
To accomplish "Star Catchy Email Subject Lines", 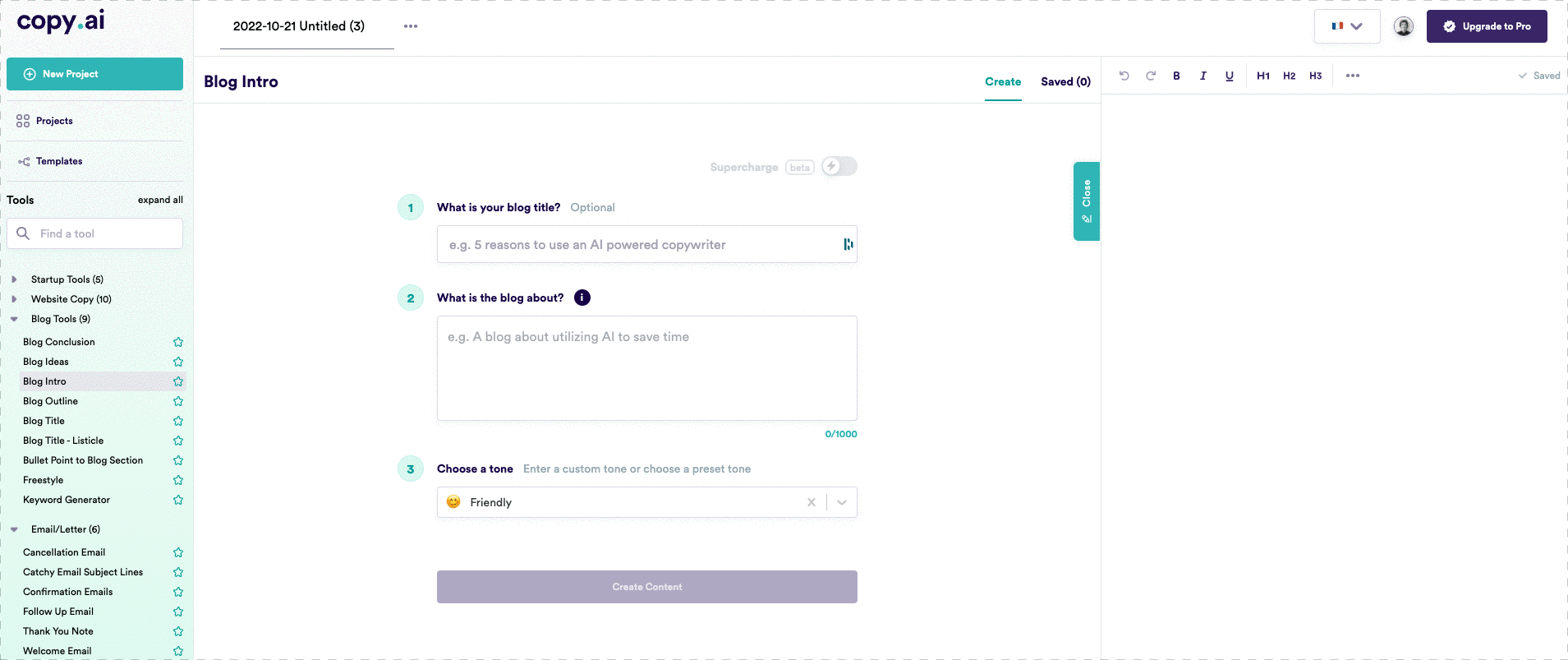I will click(178, 572).
